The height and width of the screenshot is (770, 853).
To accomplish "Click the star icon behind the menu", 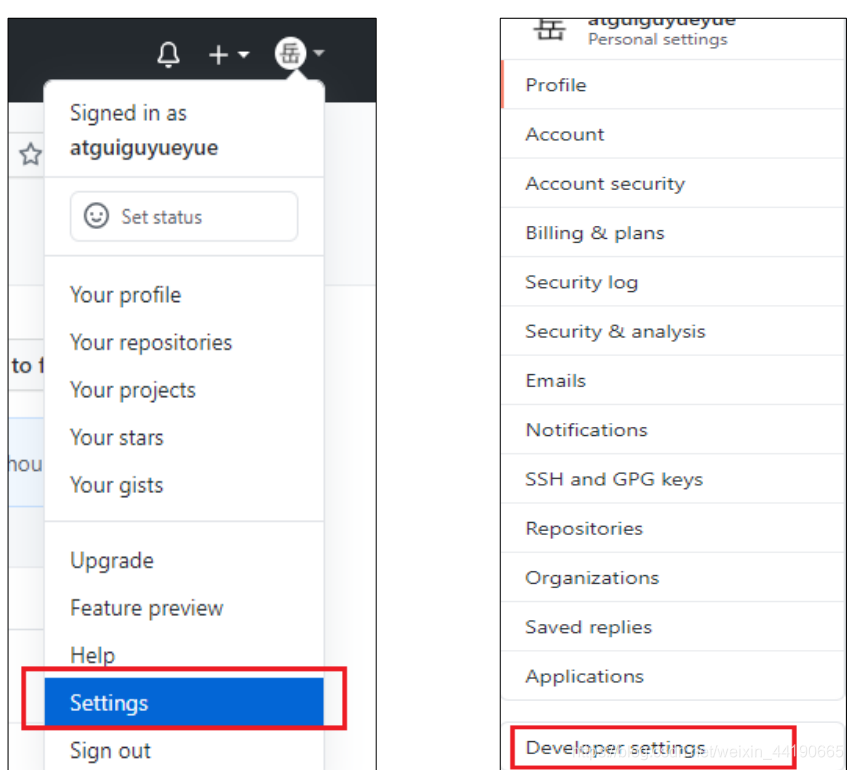I will [x=30, y=154].
